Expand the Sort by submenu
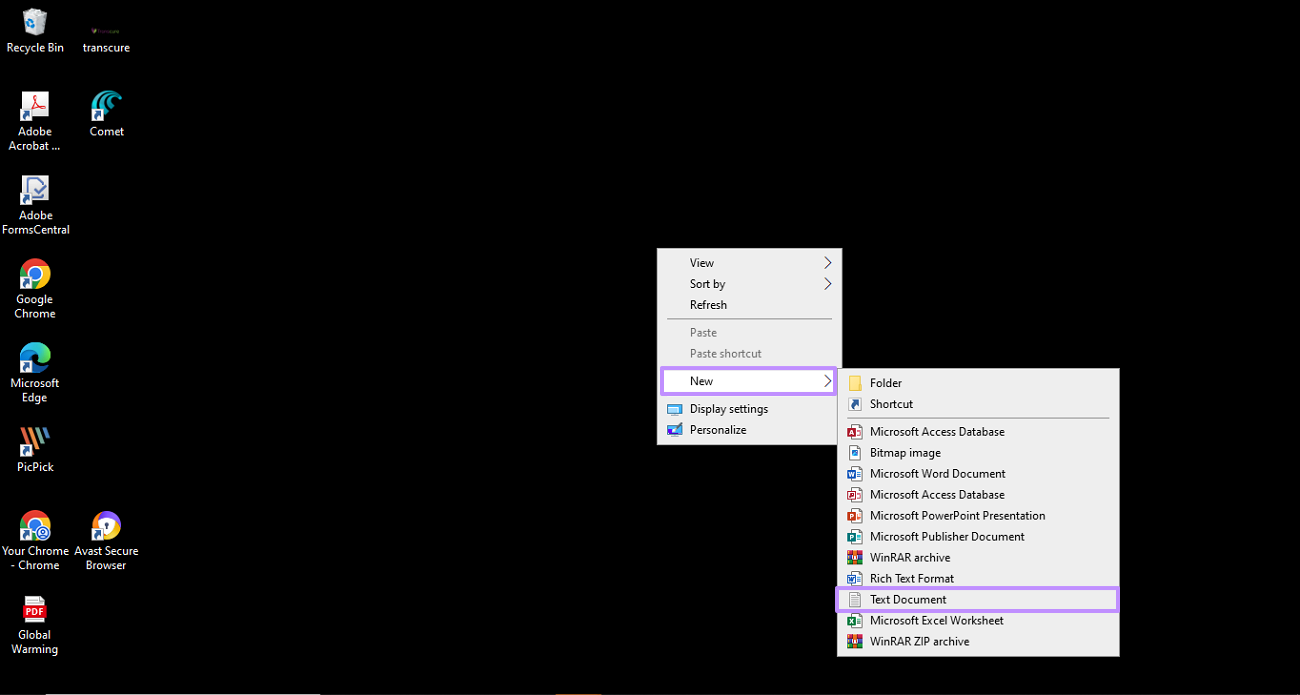 (x=826, y=283)
